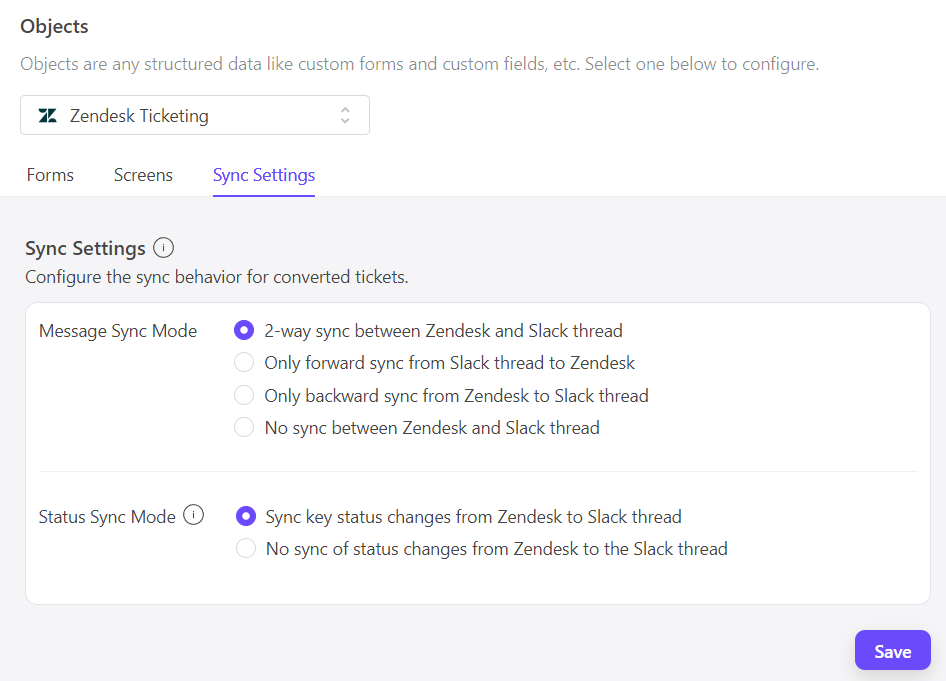This screenshot has width=946, height=681.
Task: Switch to the Forms tab
Action: pyautogui.click(x=50, y=175)
